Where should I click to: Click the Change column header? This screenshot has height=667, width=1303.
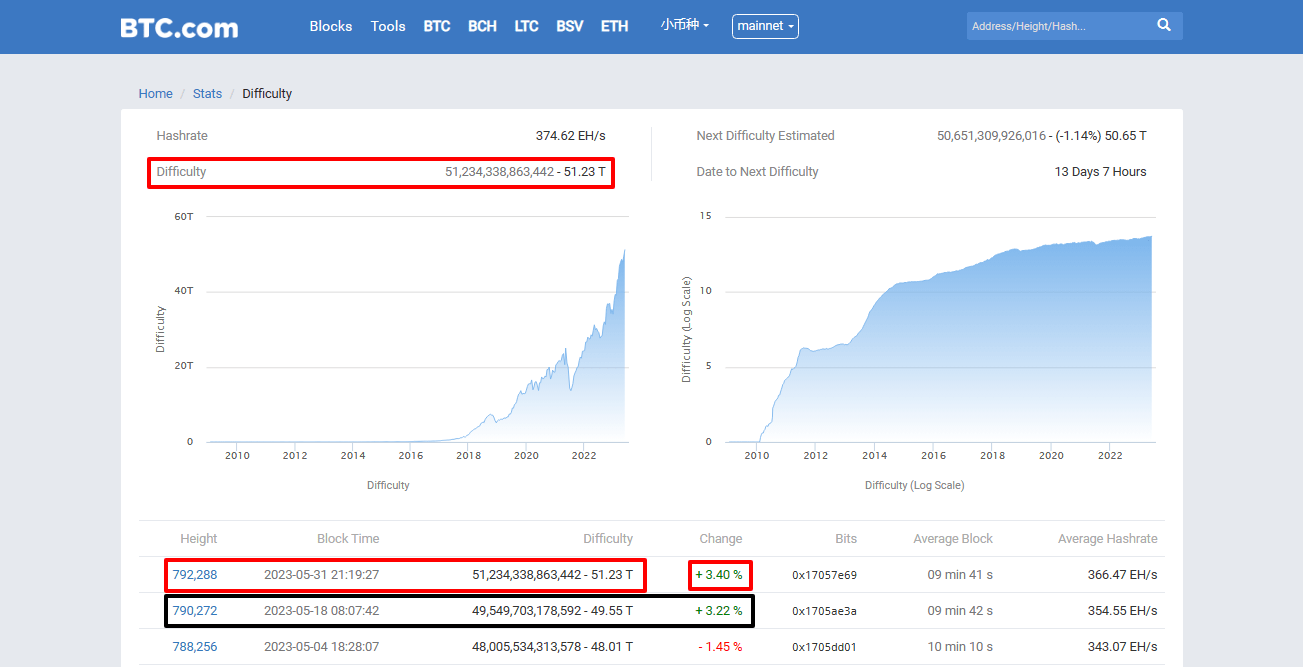pyautogui.click(x=721, y=539)
